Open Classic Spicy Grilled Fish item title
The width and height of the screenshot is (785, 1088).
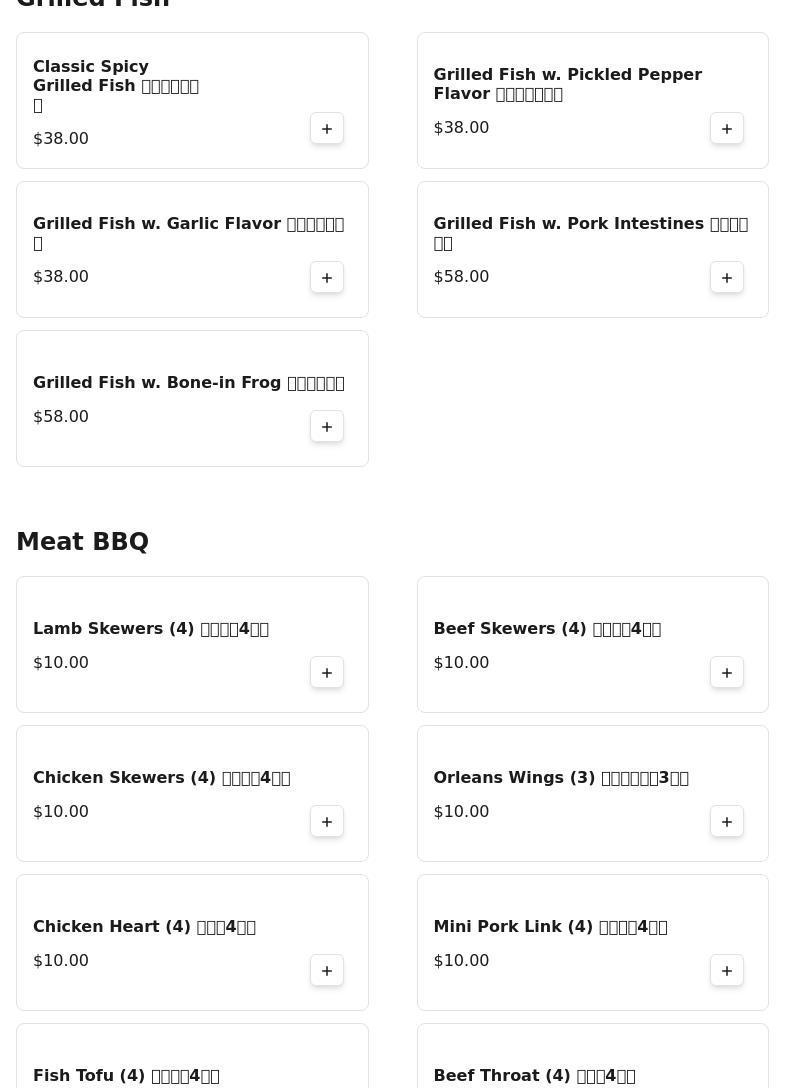click(115, 85)
